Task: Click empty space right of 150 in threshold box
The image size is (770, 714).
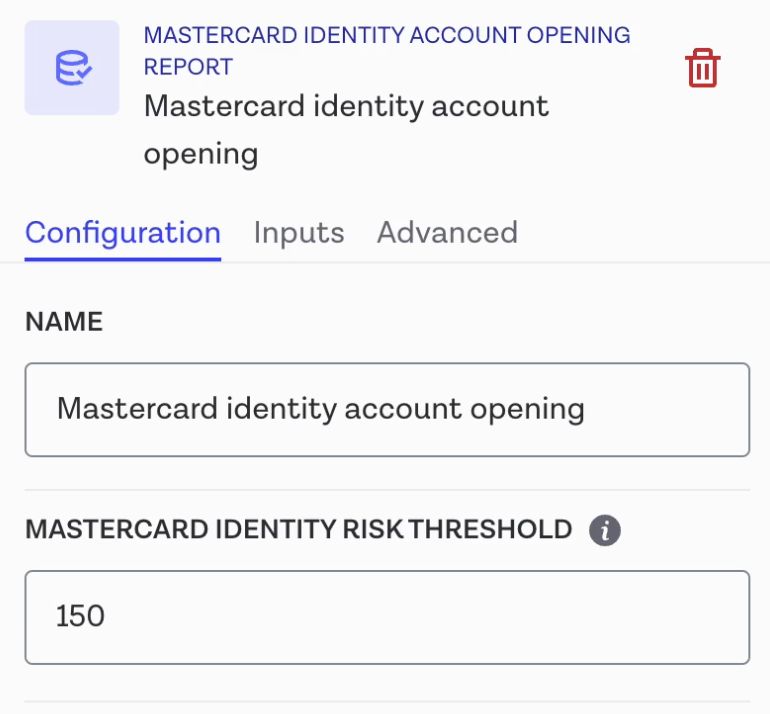Action: coord(450,616)
